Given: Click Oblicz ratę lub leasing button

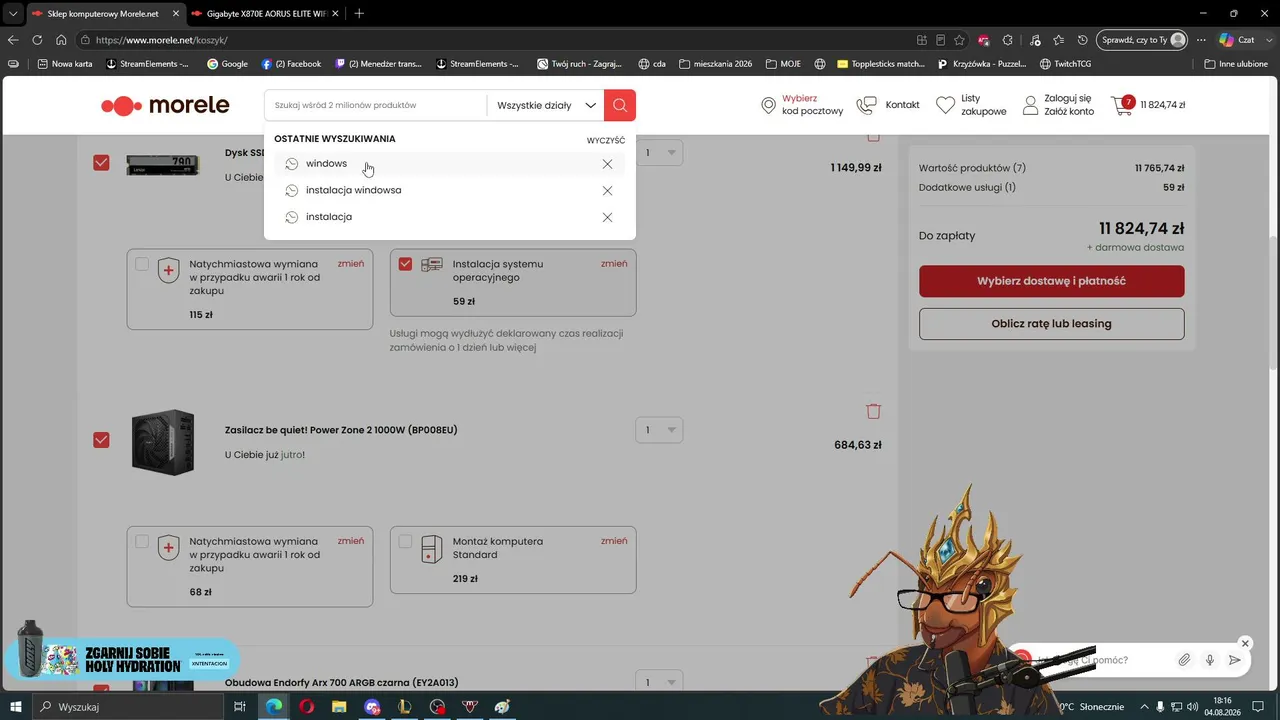Looking at the screenshot, I should coord(1051,324).
